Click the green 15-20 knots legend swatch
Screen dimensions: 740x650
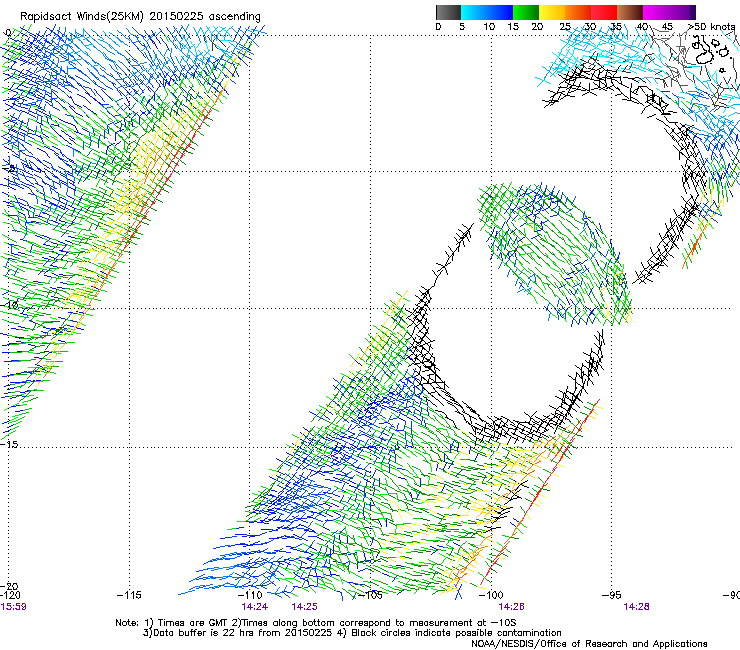tap(526, 12)
